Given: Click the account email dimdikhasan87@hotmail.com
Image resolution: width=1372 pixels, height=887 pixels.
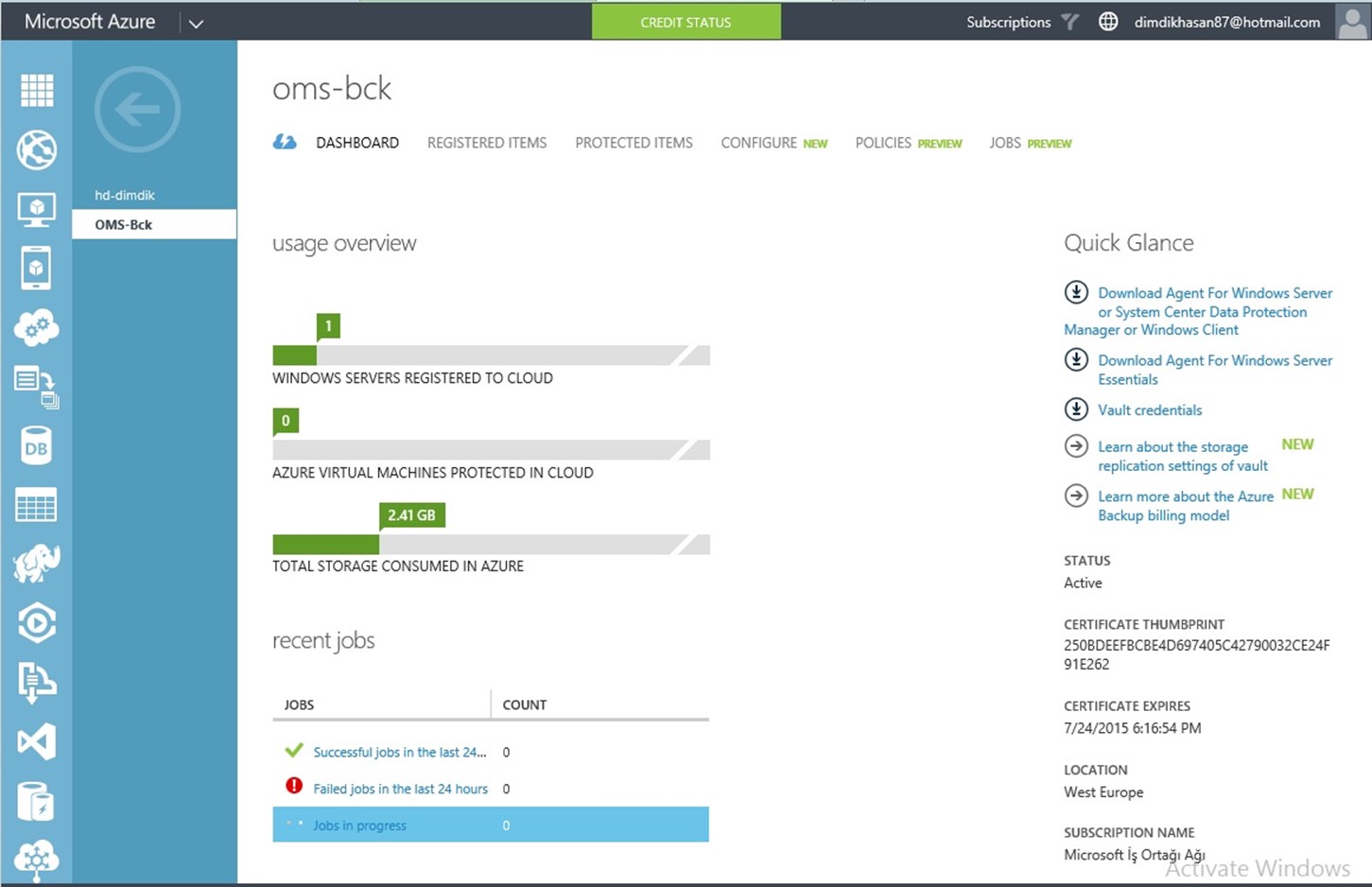Looking at the screenshot, I should (x=1227, y=22).
